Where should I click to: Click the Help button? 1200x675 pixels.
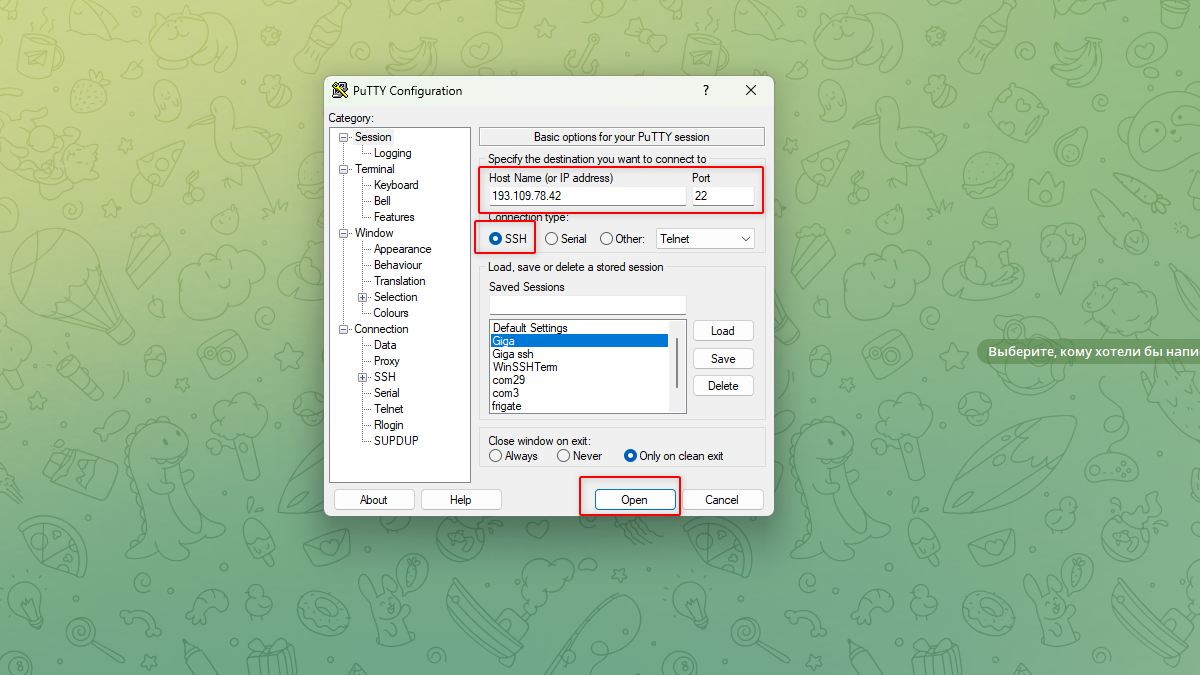(461, 500)
